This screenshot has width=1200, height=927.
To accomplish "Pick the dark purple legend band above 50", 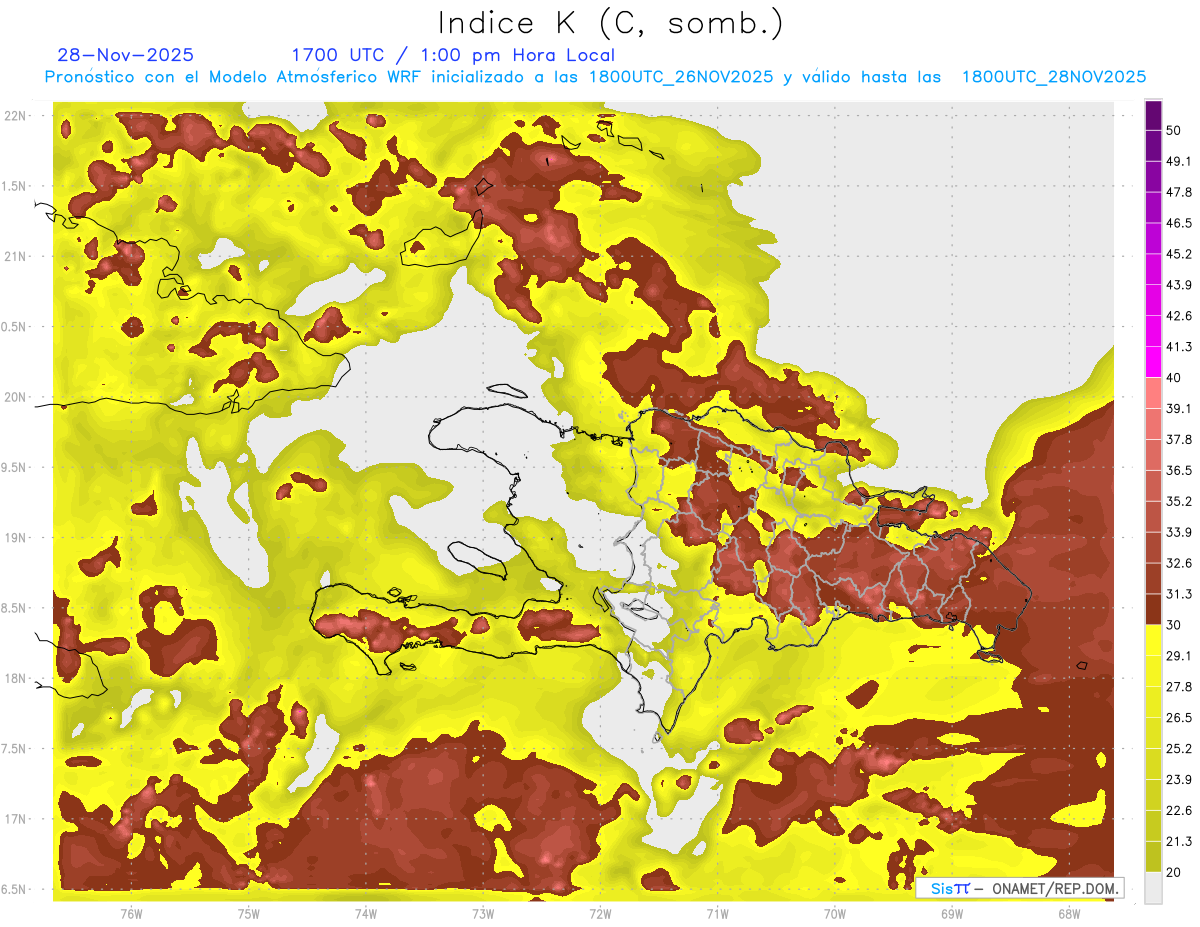I will (1153, 116).
